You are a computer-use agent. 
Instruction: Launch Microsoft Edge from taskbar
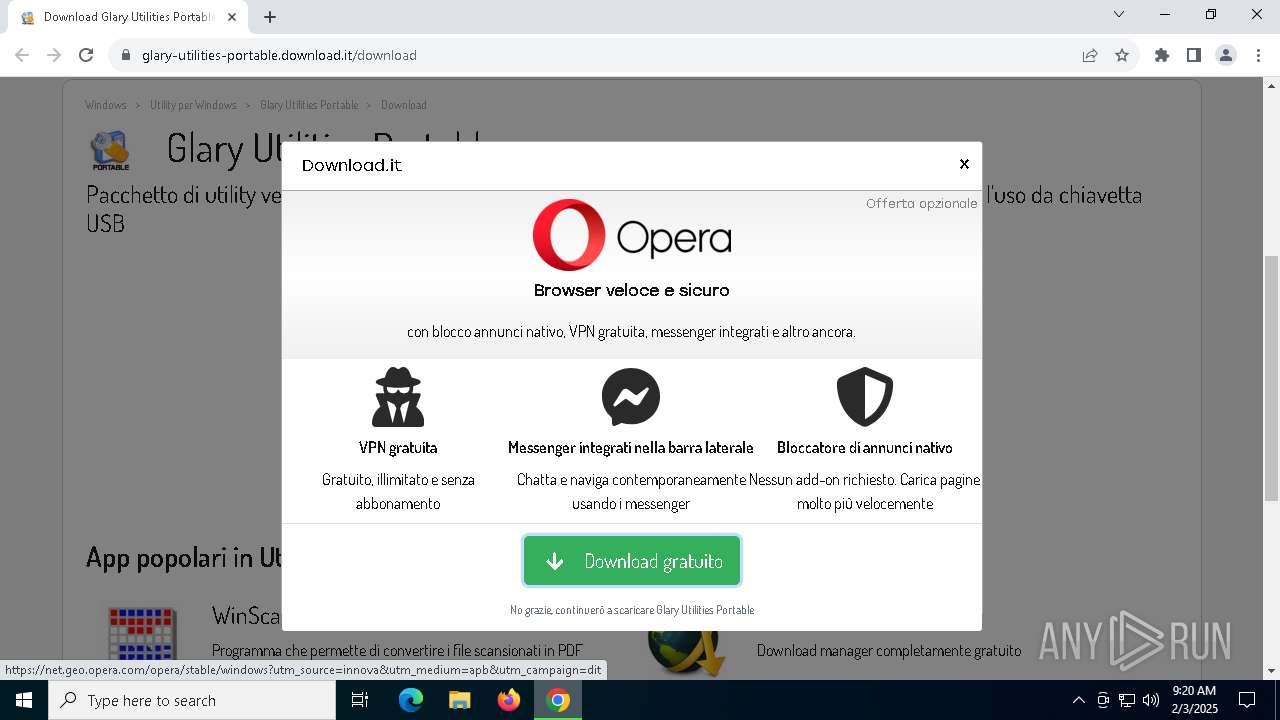point(411,700)
